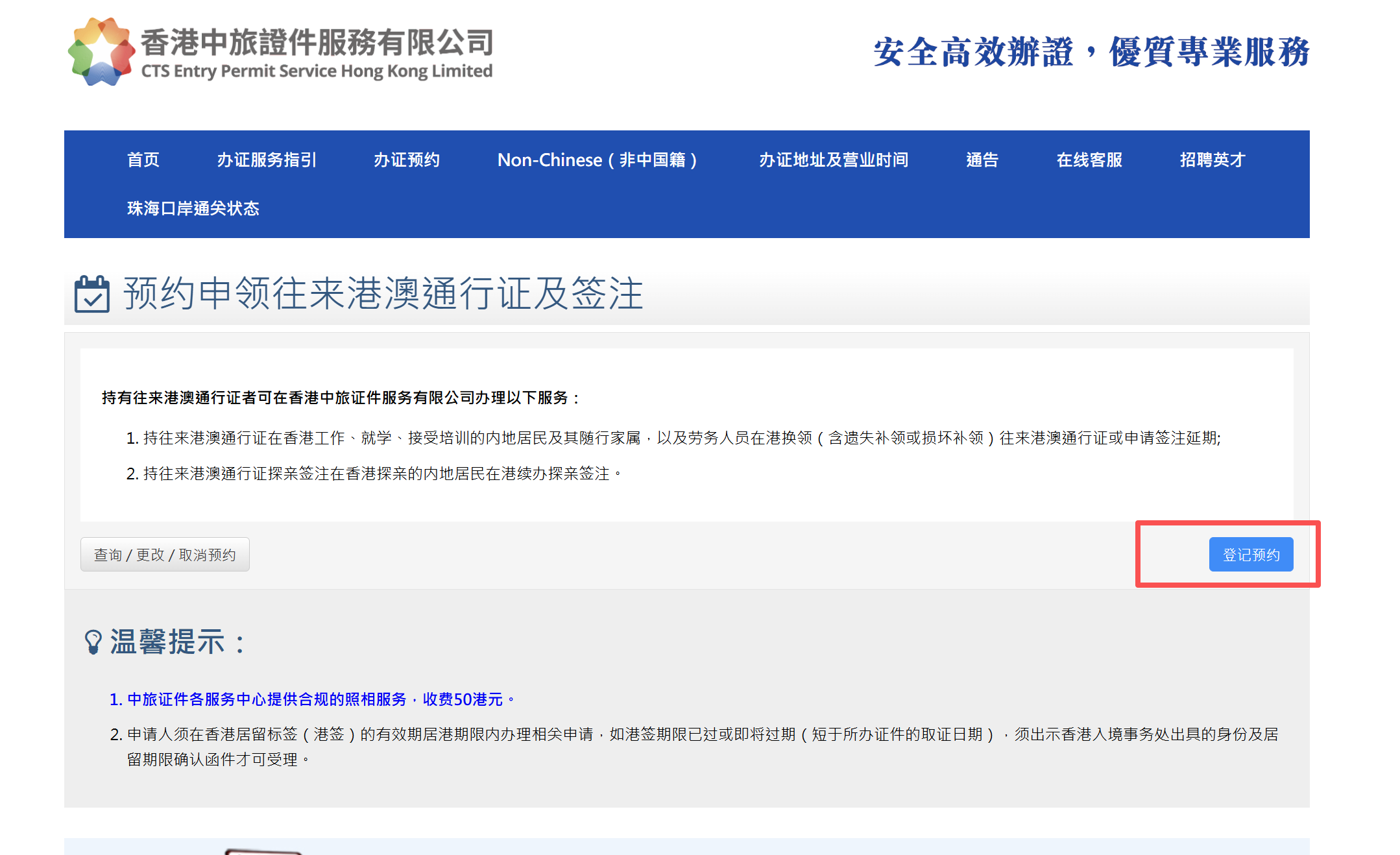Screen dimensions: 1400x855
Task: Click the calendar icon beside page heading
Action: [92, 295]
